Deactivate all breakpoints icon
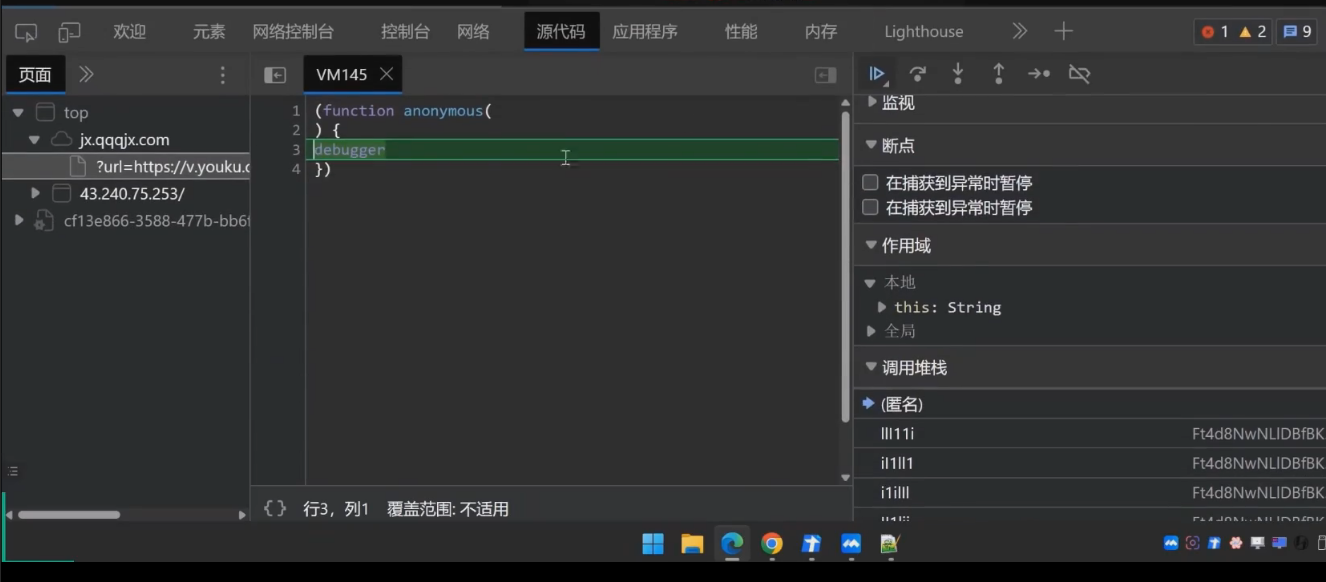The height and width of the screenshot is (582, 1326). point(1079,74)
